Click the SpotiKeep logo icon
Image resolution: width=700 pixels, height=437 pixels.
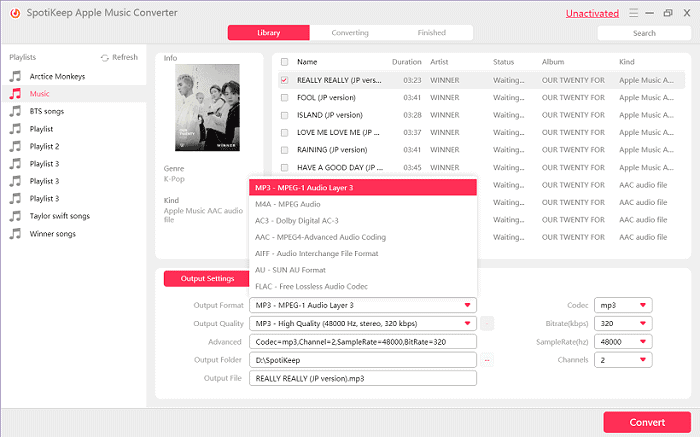pyautogui.click(x=15, y=13)
